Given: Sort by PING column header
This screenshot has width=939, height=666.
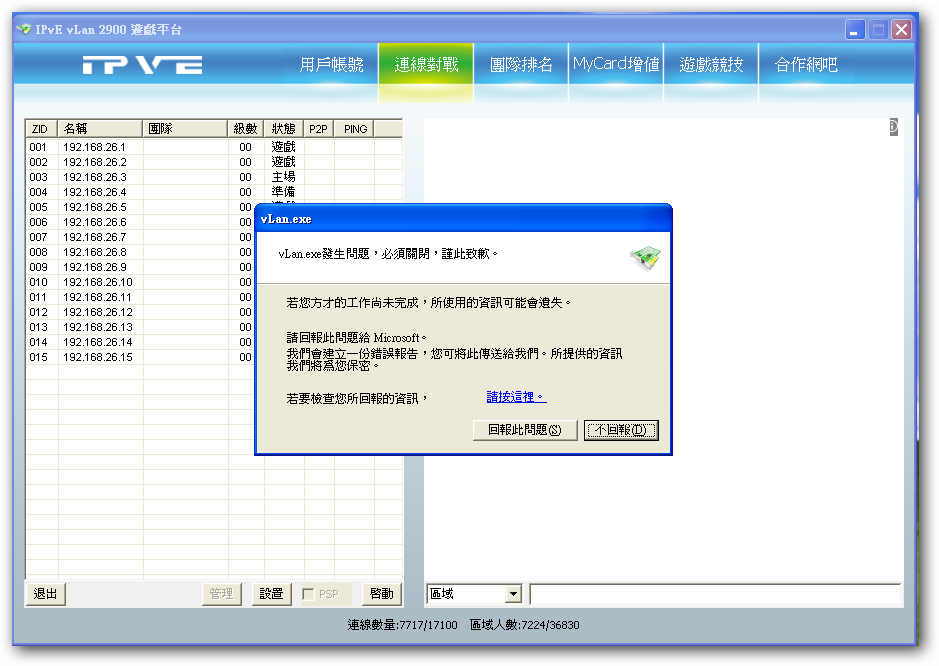Looking at the screenshot, I should tap(356, 129).
